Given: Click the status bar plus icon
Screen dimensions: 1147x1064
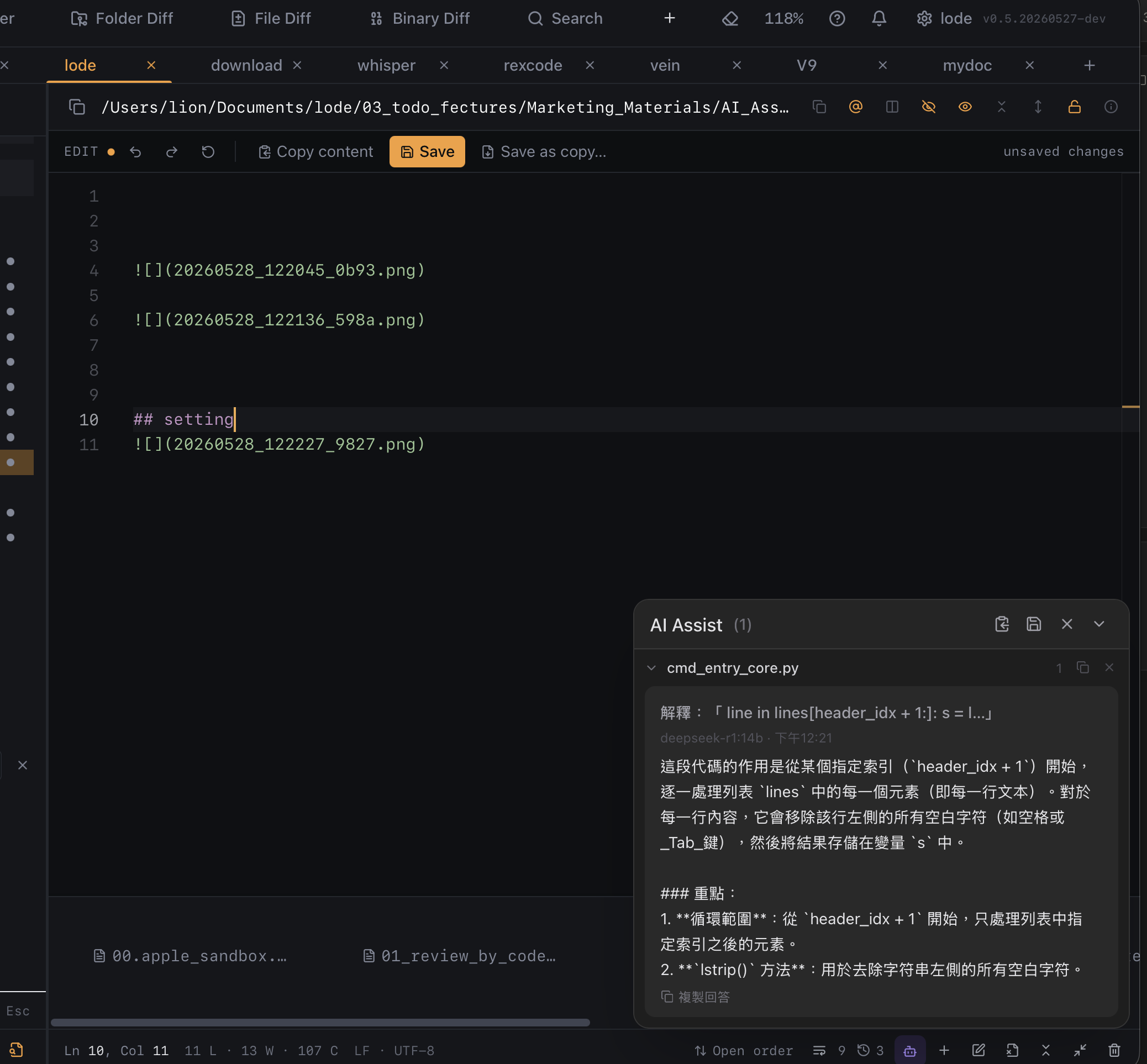Looking at the screenshot, I should [944, 1051].
